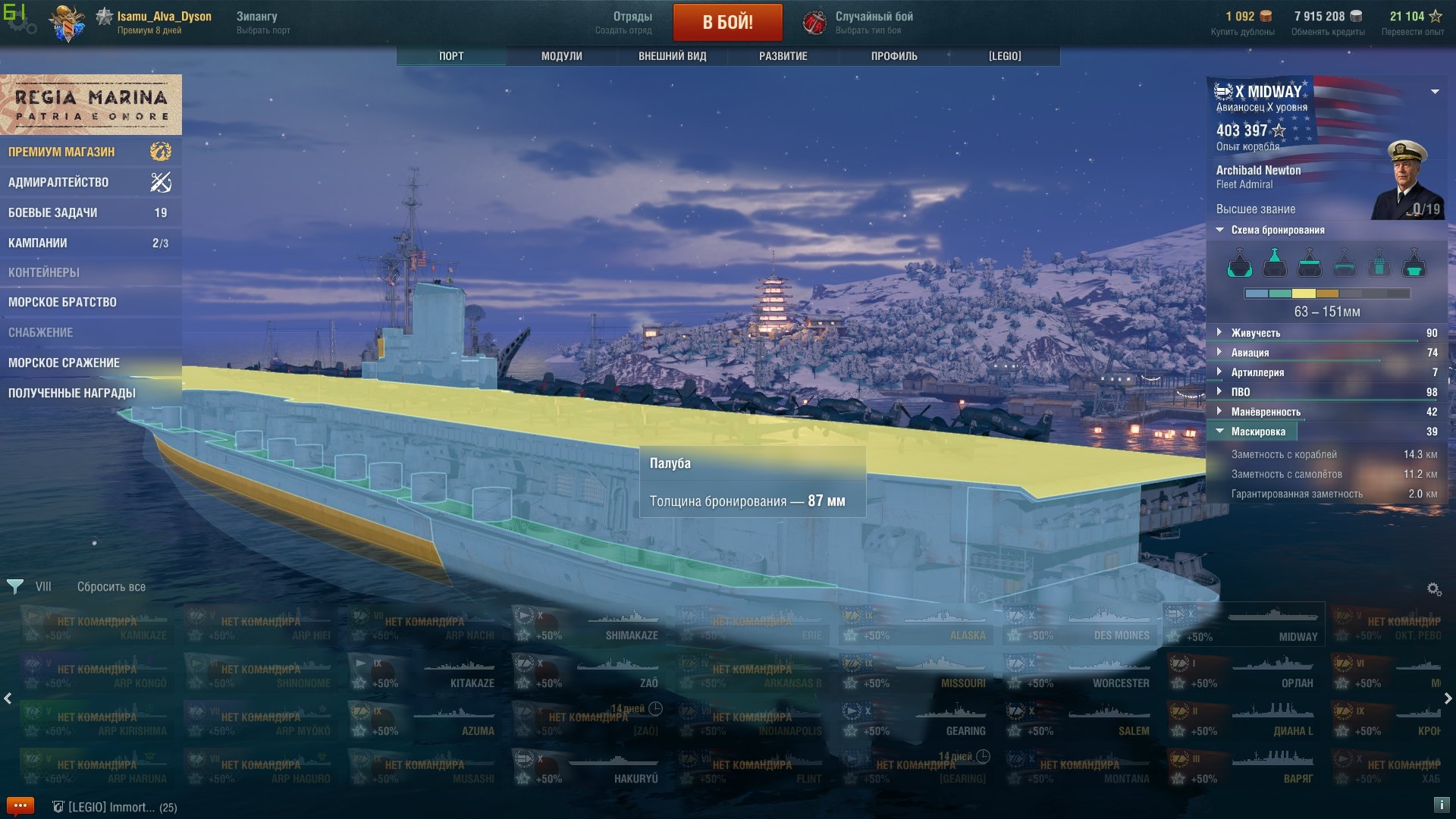Open ship selection dropdown arrow near Midway
This screenshot has height=819, width=1456.
tap(1435, 92)
